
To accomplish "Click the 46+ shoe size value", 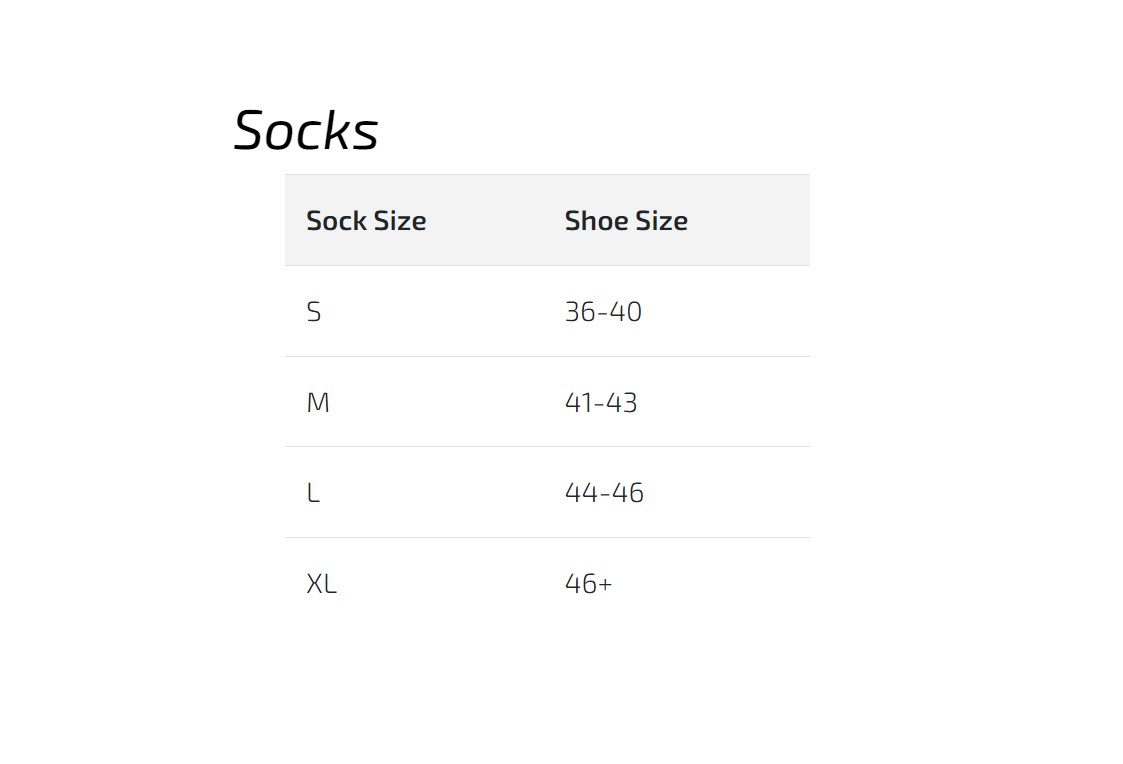I will click(x=588, y=584).
